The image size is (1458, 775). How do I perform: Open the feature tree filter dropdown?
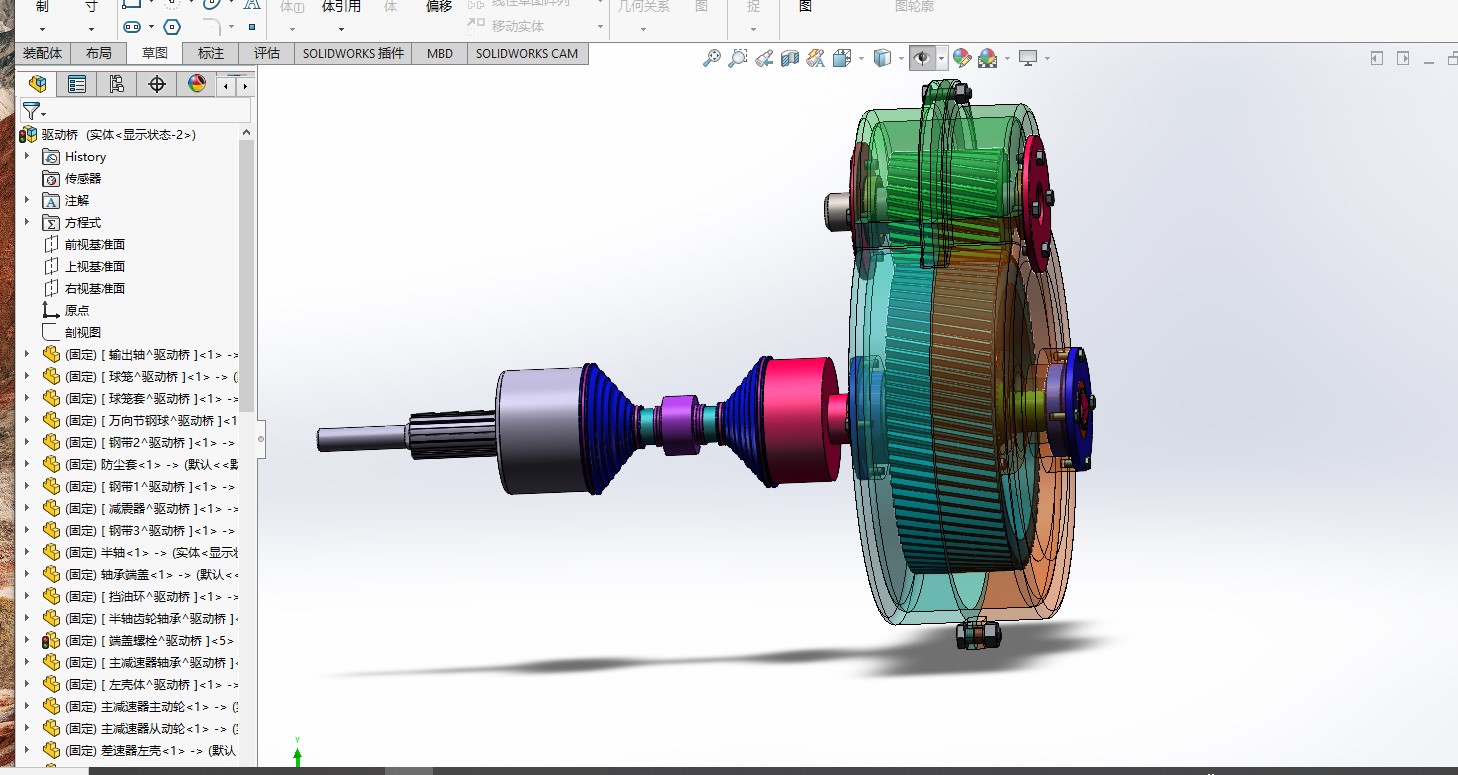pos(35,111)
